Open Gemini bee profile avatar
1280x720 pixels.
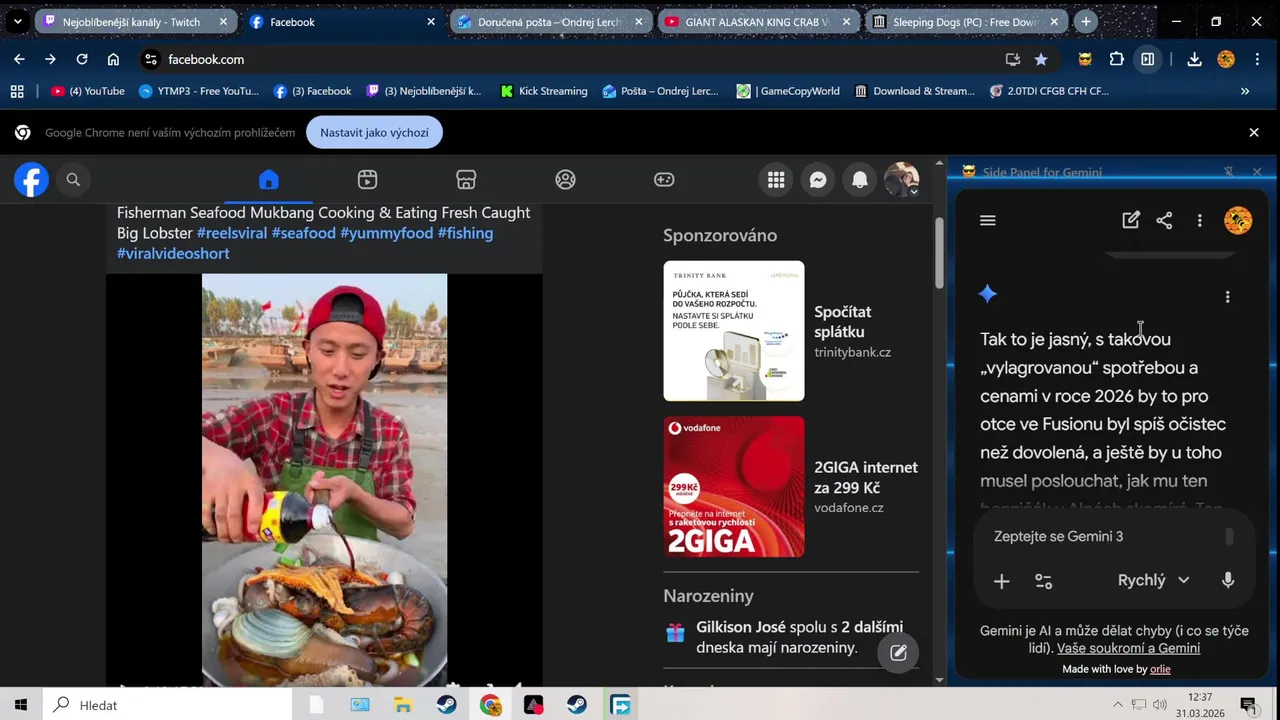1238,220
